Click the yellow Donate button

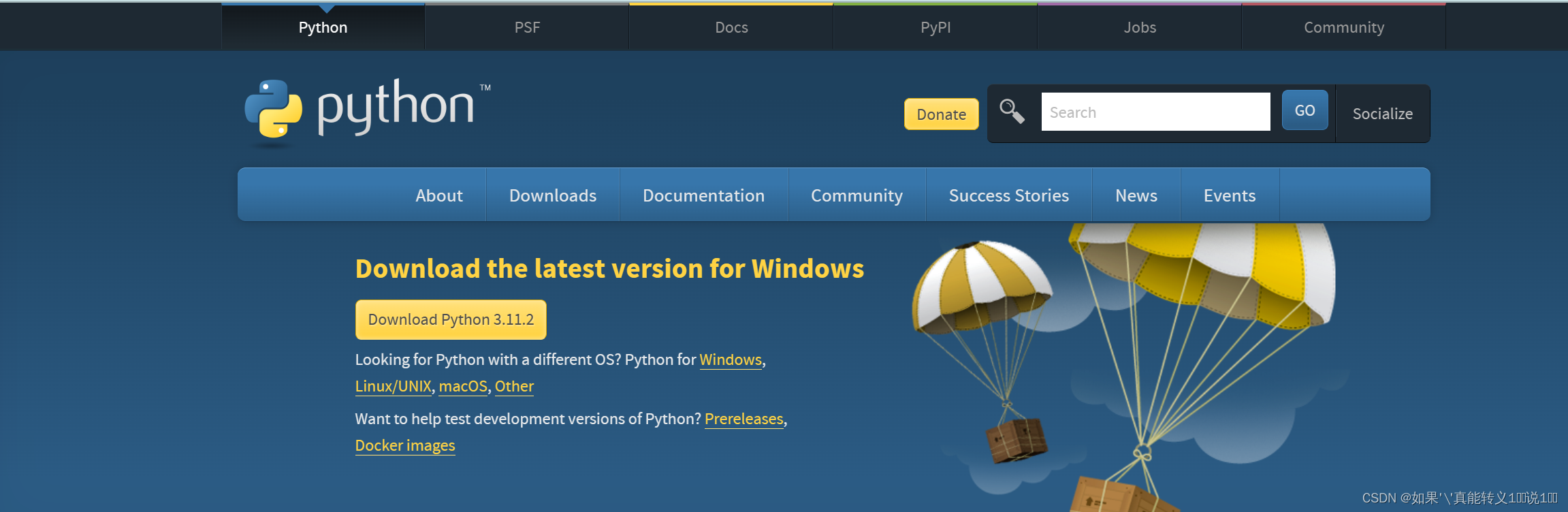click(x=941, y=114)
